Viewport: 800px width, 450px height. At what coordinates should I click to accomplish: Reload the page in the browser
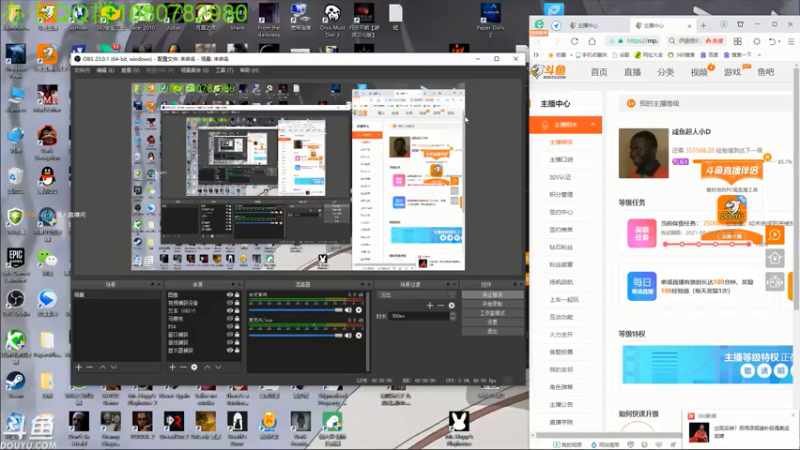pyautogui.click(x=574, y=41)
